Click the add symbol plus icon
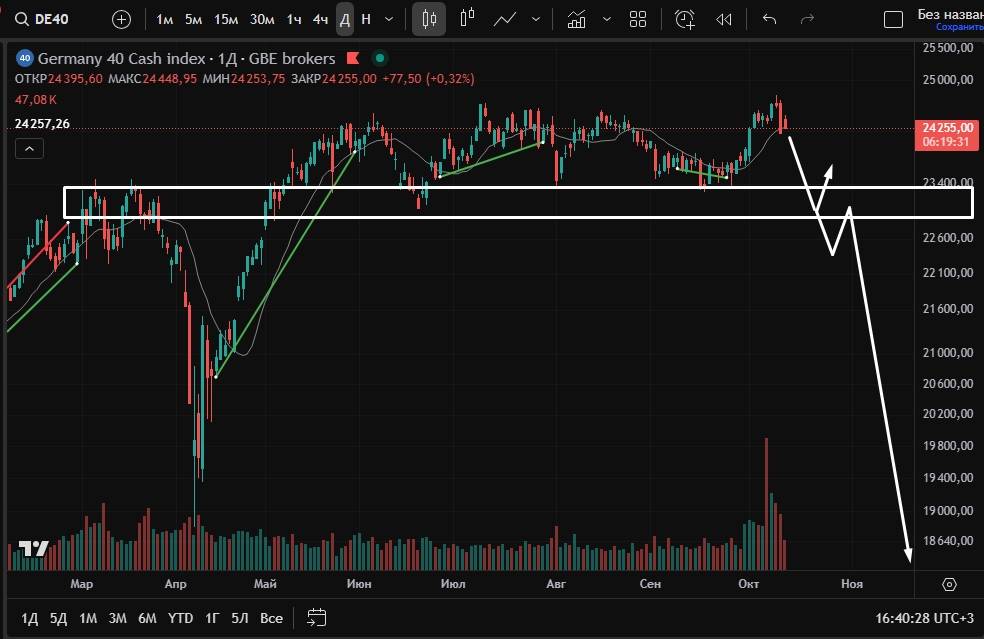This screenshot has width=984, height=639. tap(121, 19)
